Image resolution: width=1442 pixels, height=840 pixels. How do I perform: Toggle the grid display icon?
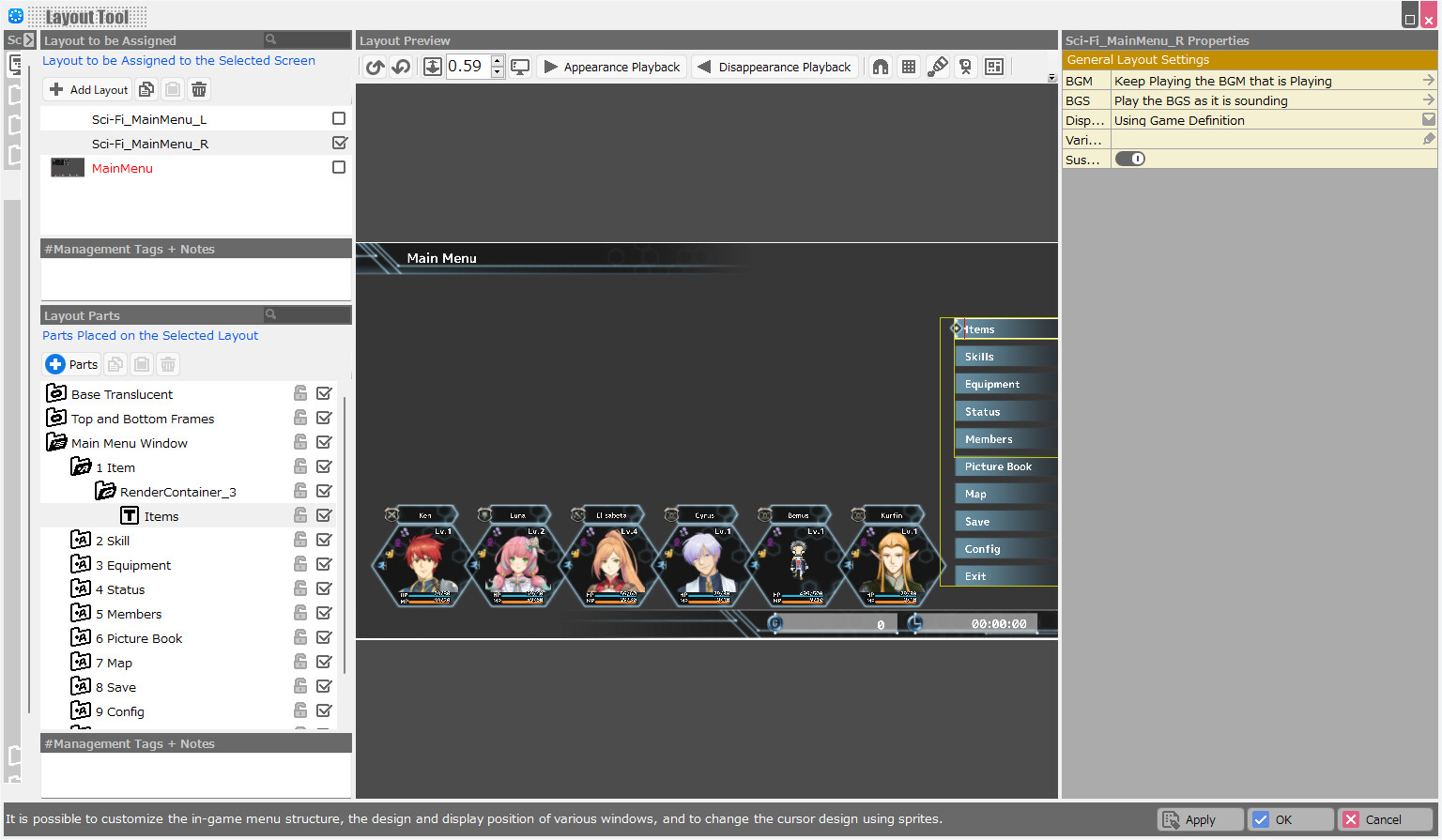[908, 67]
